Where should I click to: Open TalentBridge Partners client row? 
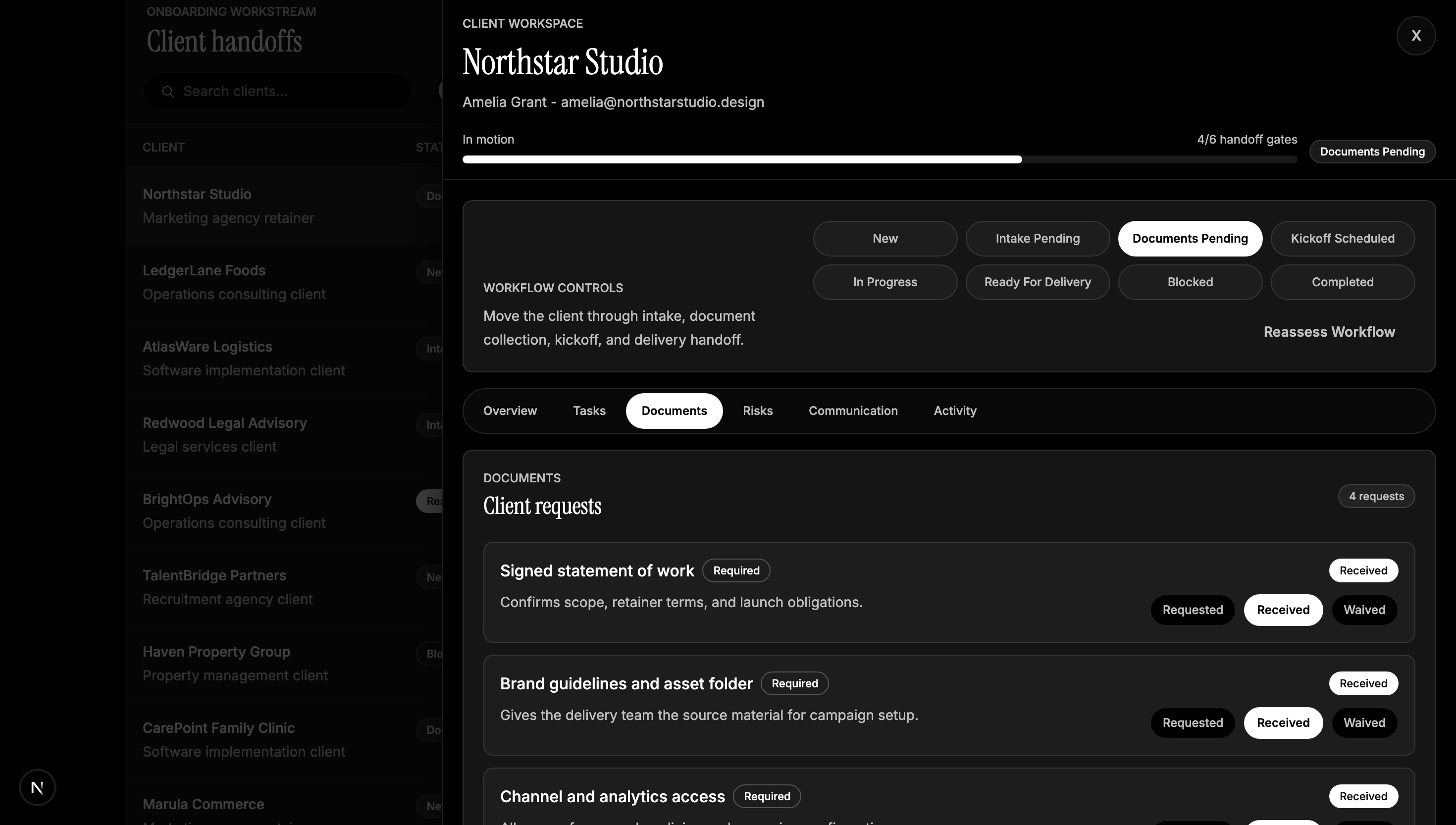[284, 588]
